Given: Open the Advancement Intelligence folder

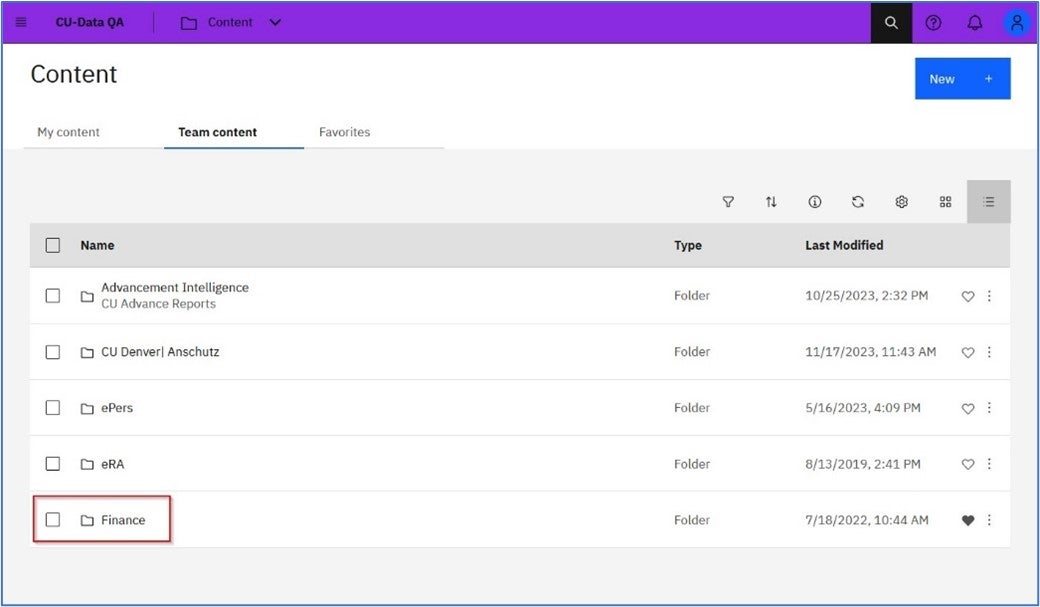Looking at the screenshot, I should 175,287.
